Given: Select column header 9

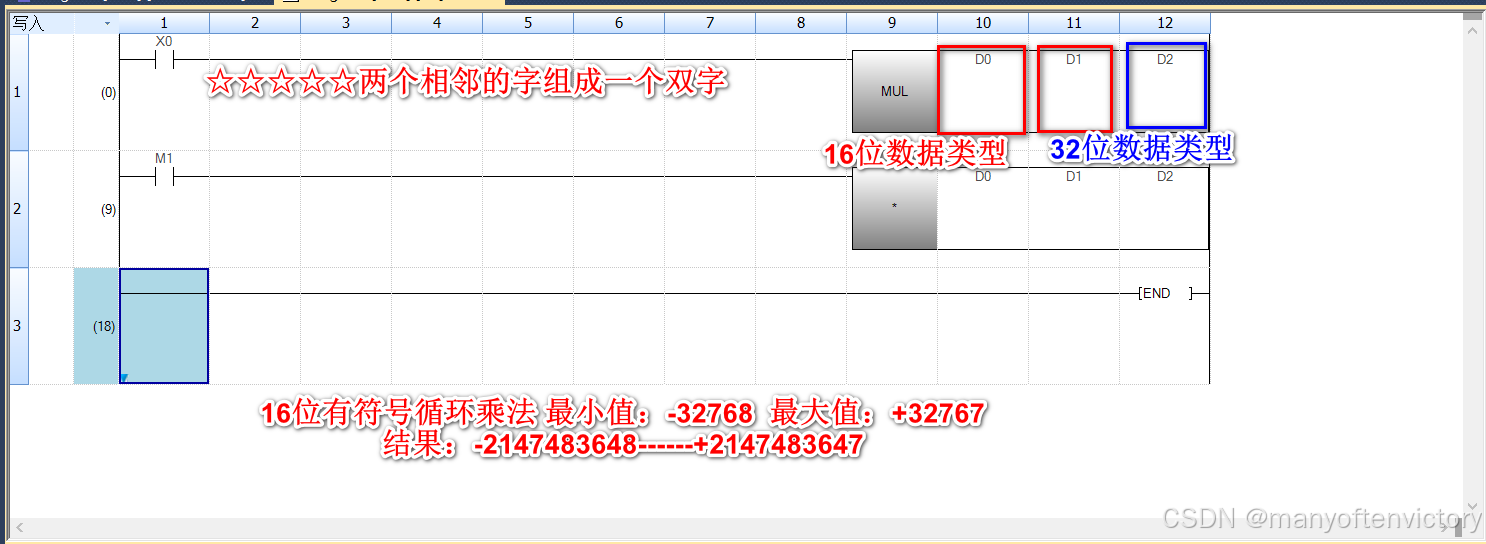Looking at the screenshot, I should tap(892, 22).
